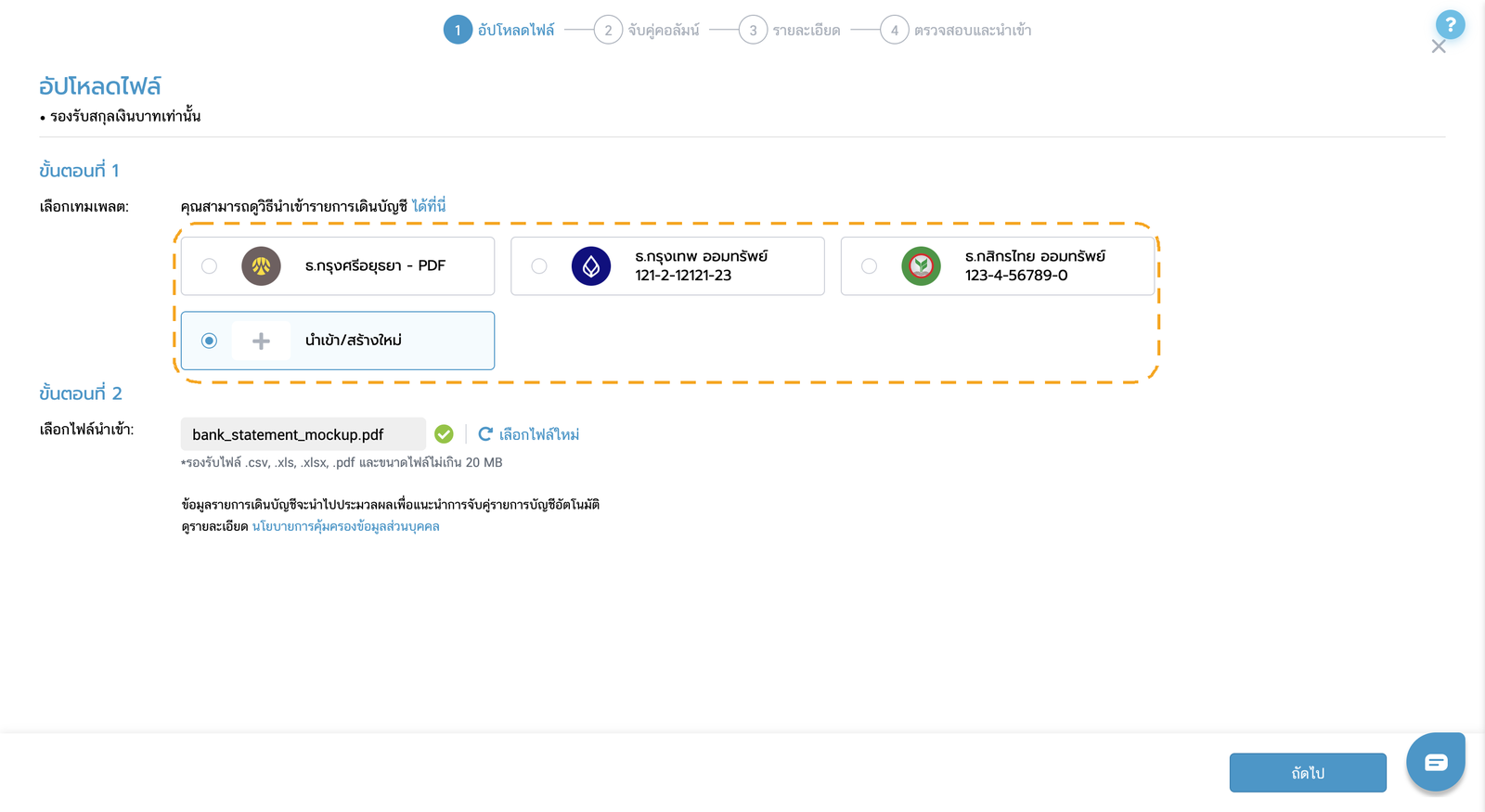
Task: Select ธ.กรุงศรีอยุธยา - PDF radio button
Action: click(x=209, y=266)
